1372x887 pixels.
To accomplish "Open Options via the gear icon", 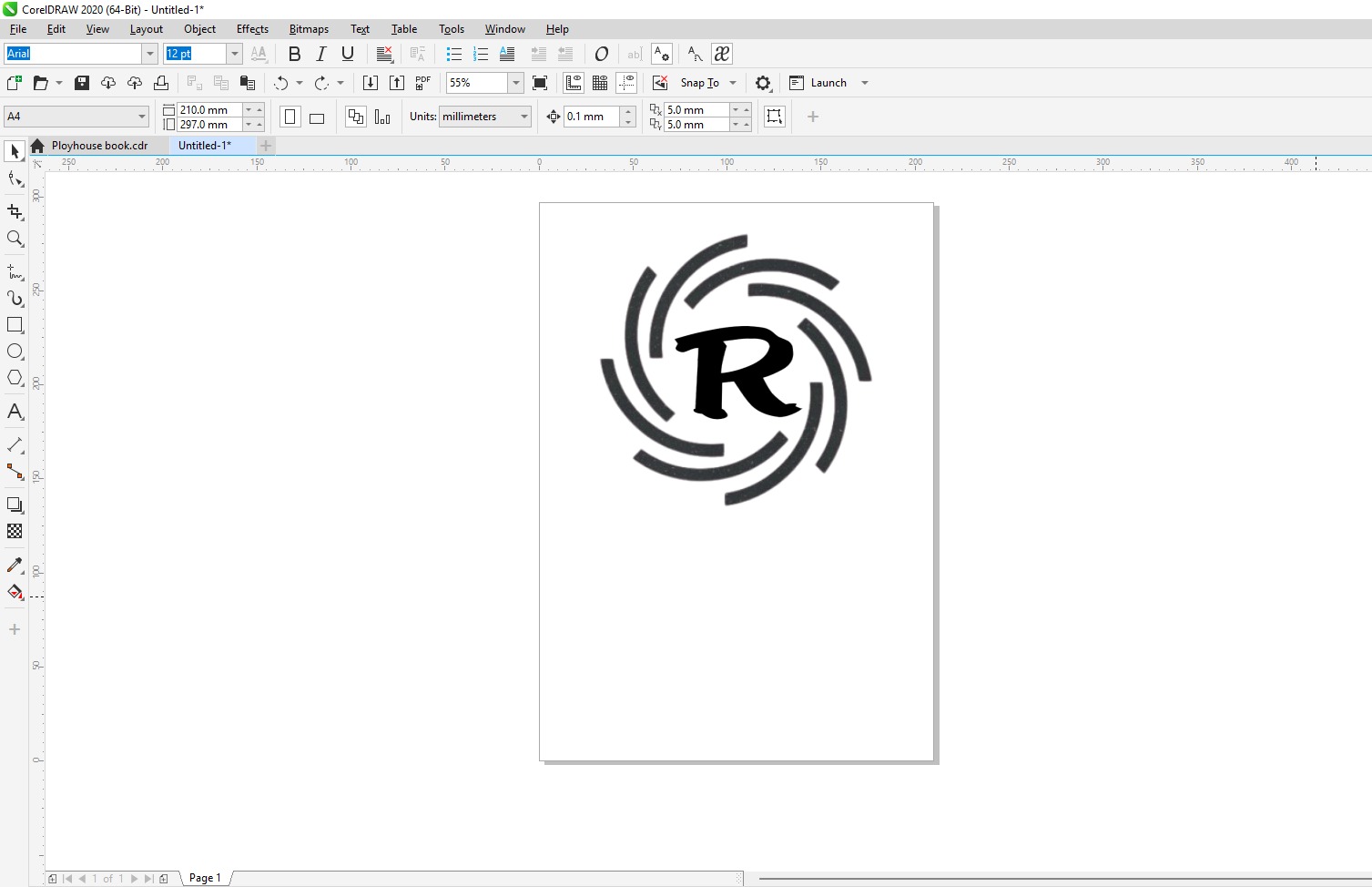I will [x=763, y=83].
